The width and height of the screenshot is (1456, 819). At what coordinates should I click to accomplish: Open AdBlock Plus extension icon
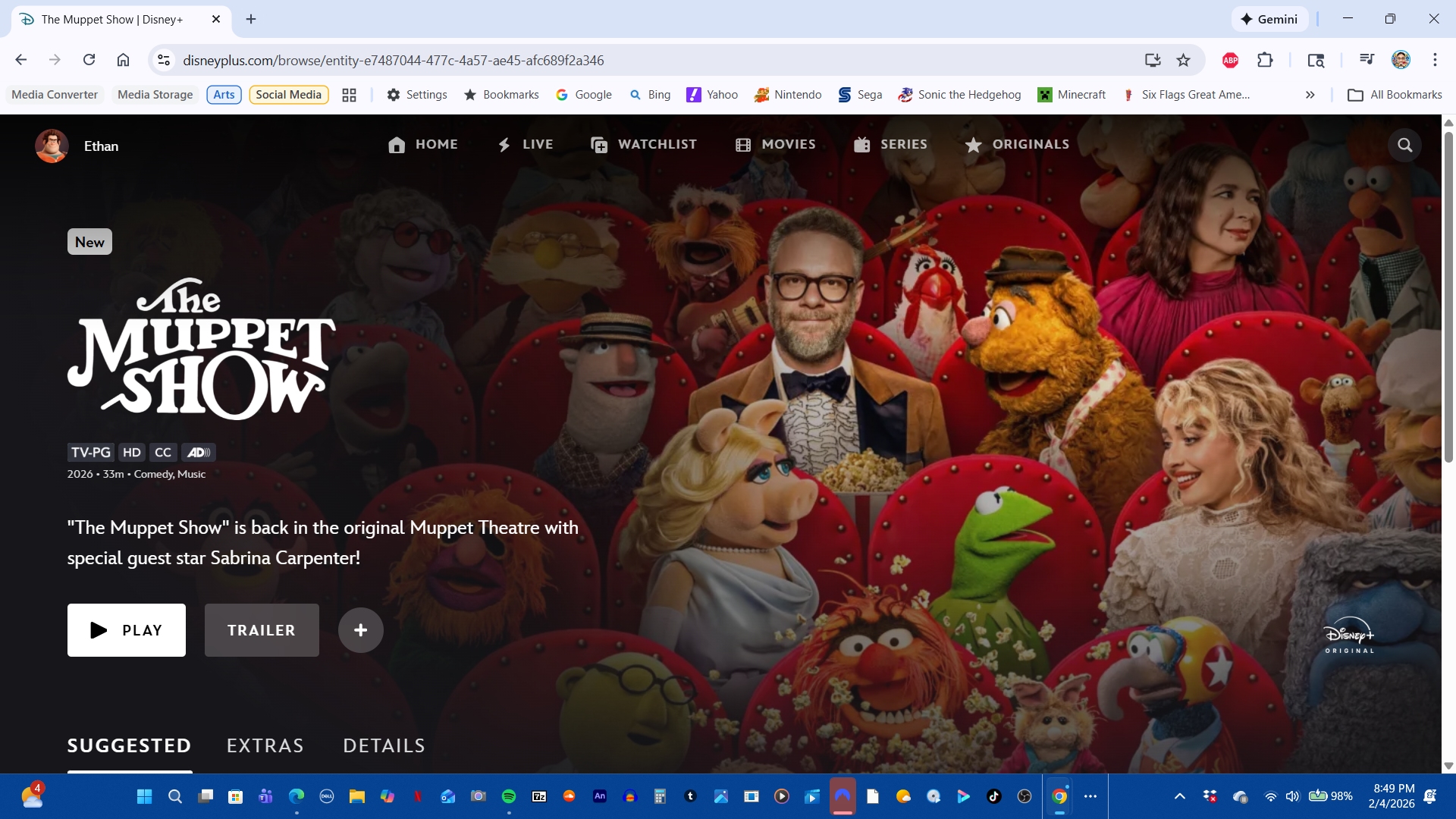coord(1230,60)
